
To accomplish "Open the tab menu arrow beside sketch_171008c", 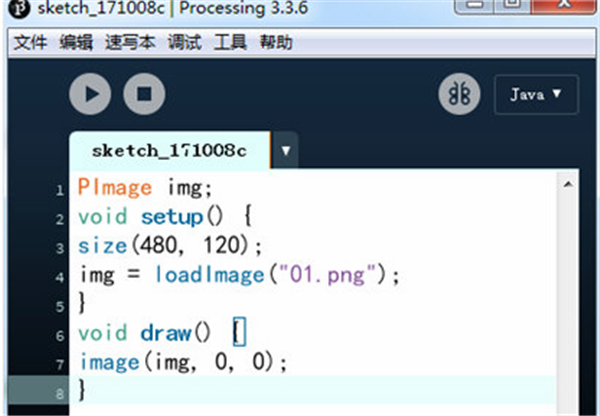I will 285,150.
